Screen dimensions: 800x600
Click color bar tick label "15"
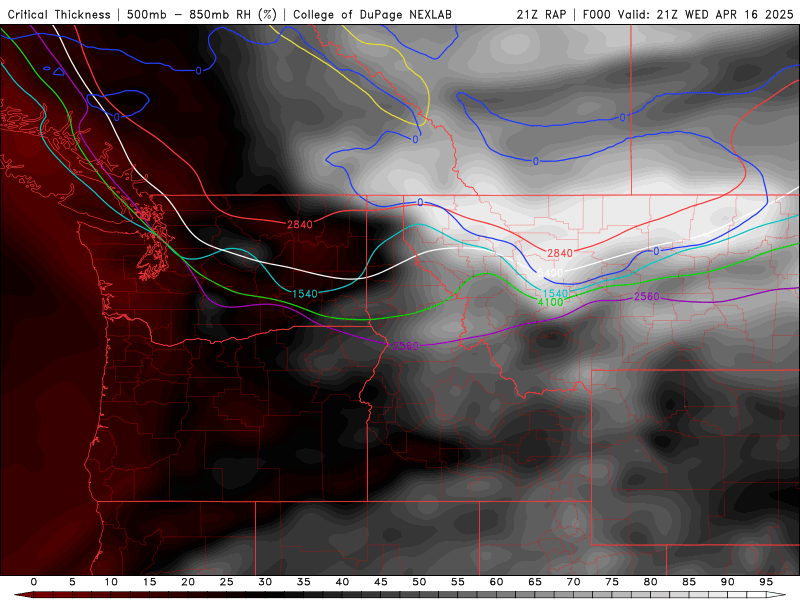[149, 582]
